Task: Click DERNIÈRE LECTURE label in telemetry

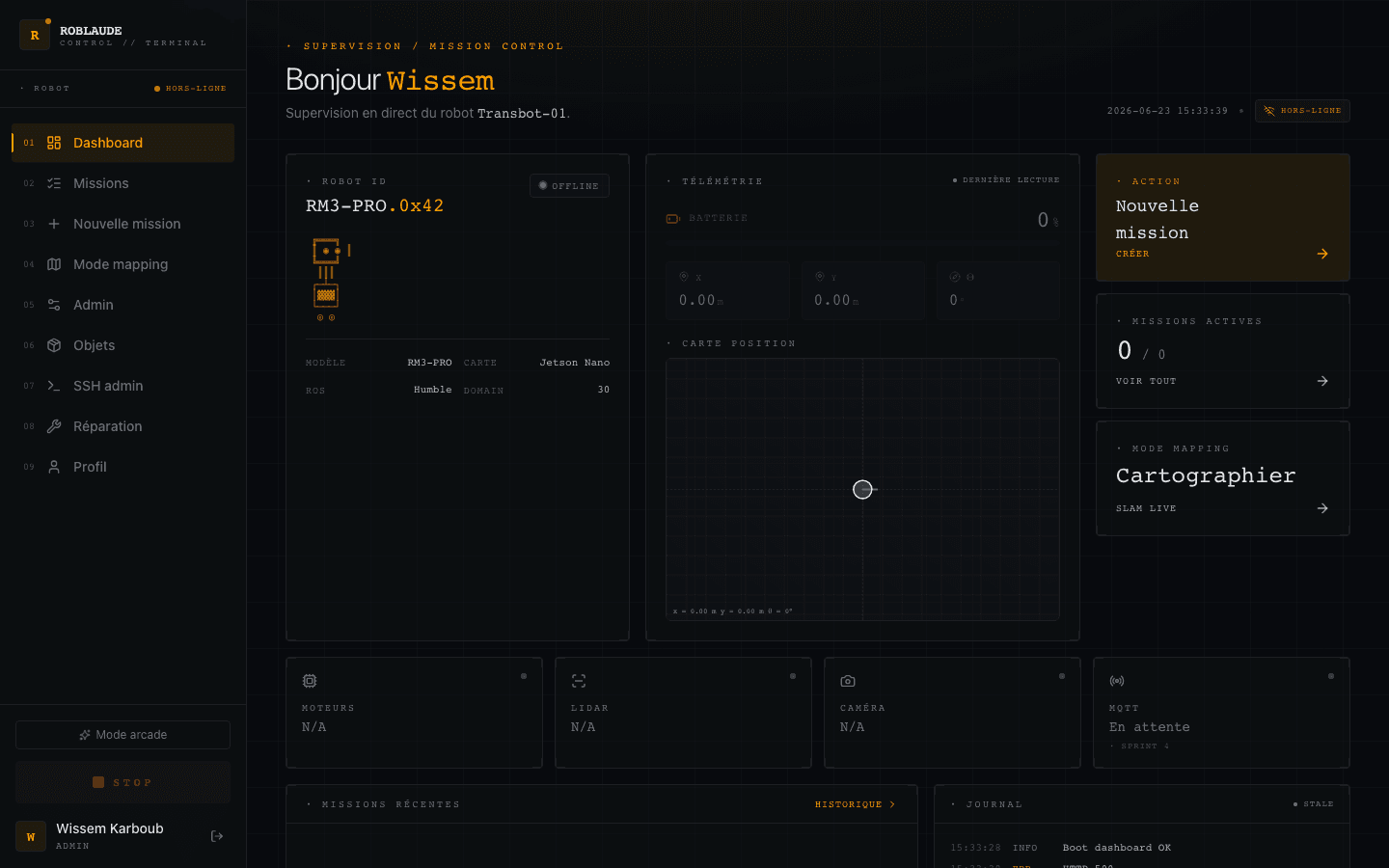Action: tap(1006, 180)
